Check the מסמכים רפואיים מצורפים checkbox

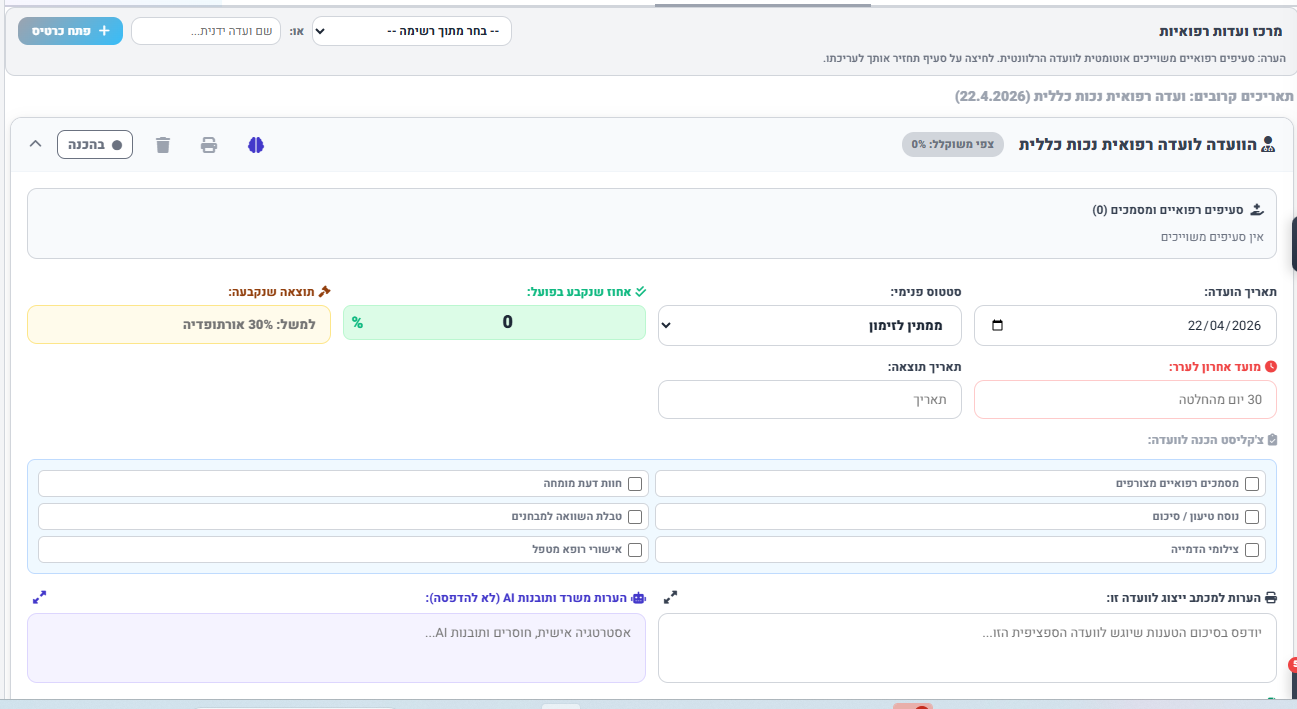tap(1252, 484)
